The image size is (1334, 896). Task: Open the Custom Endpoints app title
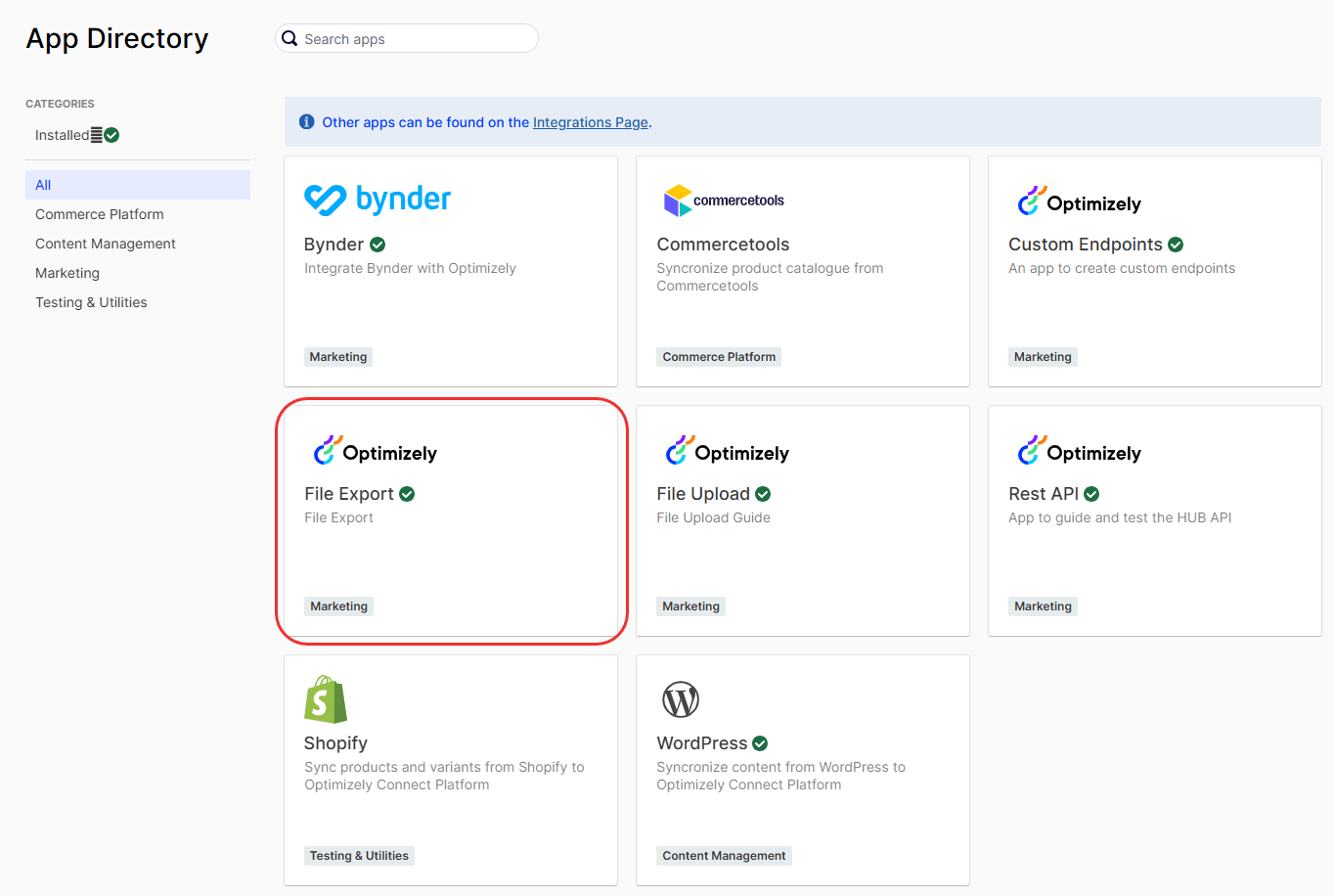pos(1086,245)
